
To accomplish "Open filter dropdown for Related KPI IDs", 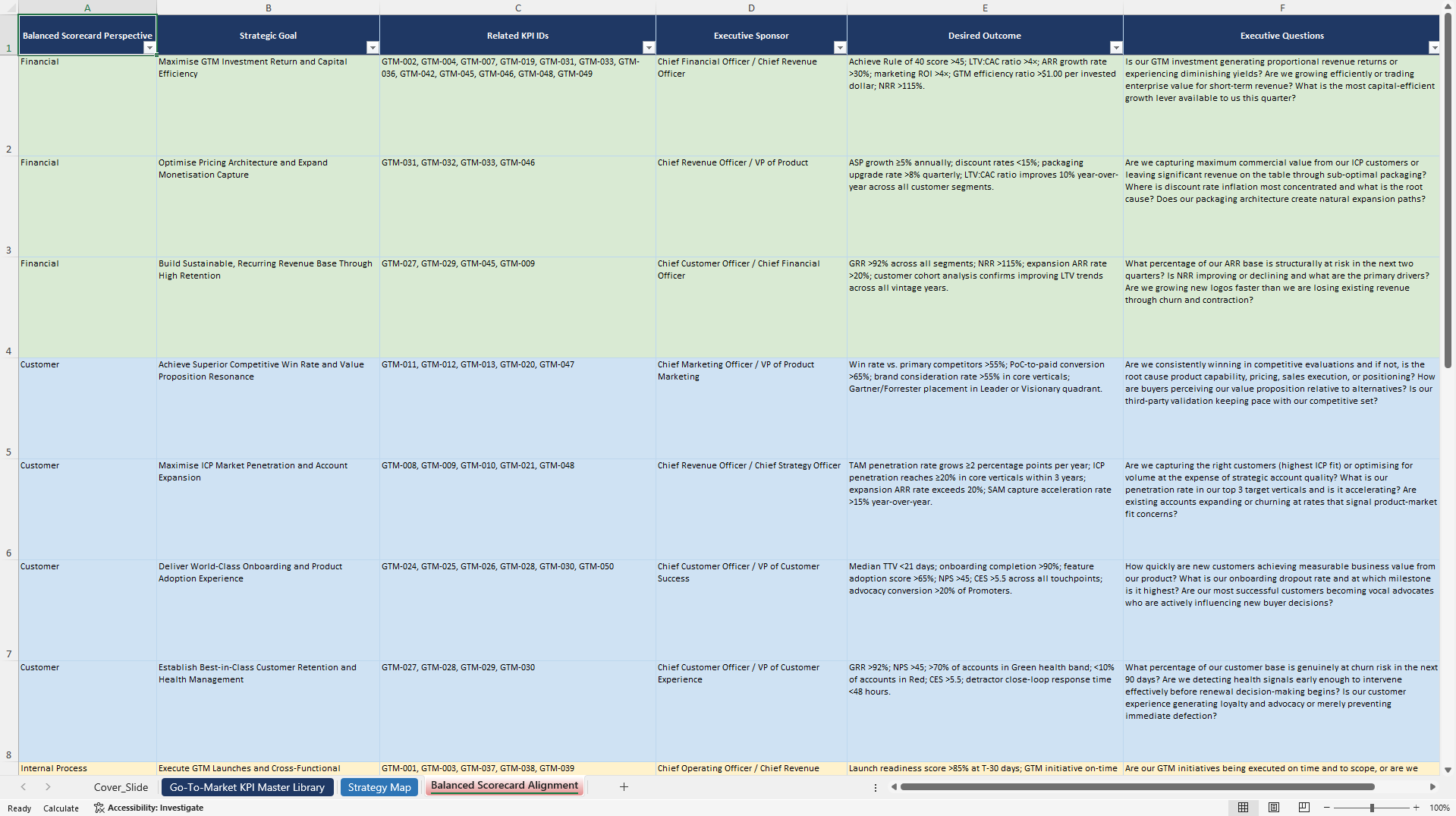I will coord(649,48).
